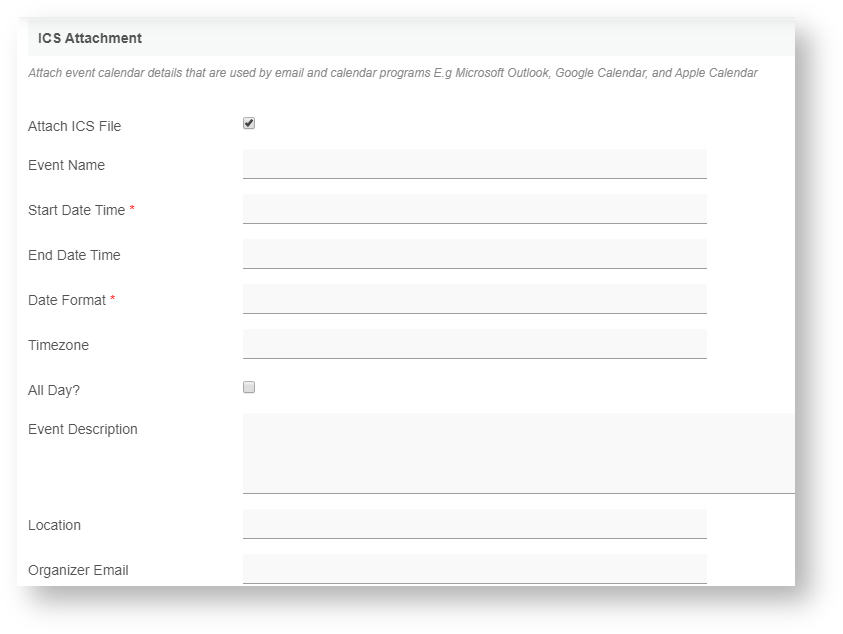This screenshot has height=634, width=843.
Task: Click the End Date Time label
Action: point(74,255)
